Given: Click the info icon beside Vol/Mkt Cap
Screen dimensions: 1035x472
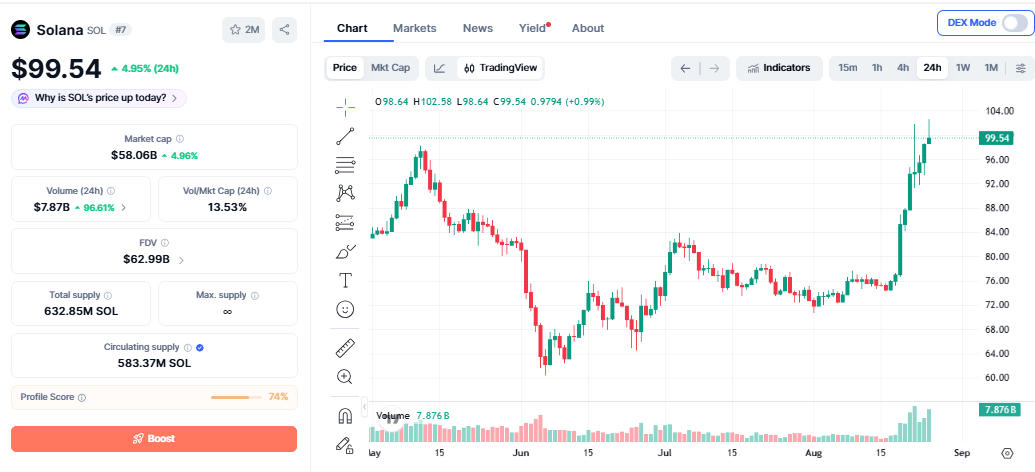Looking at the screenshot, I should (267, 191).
